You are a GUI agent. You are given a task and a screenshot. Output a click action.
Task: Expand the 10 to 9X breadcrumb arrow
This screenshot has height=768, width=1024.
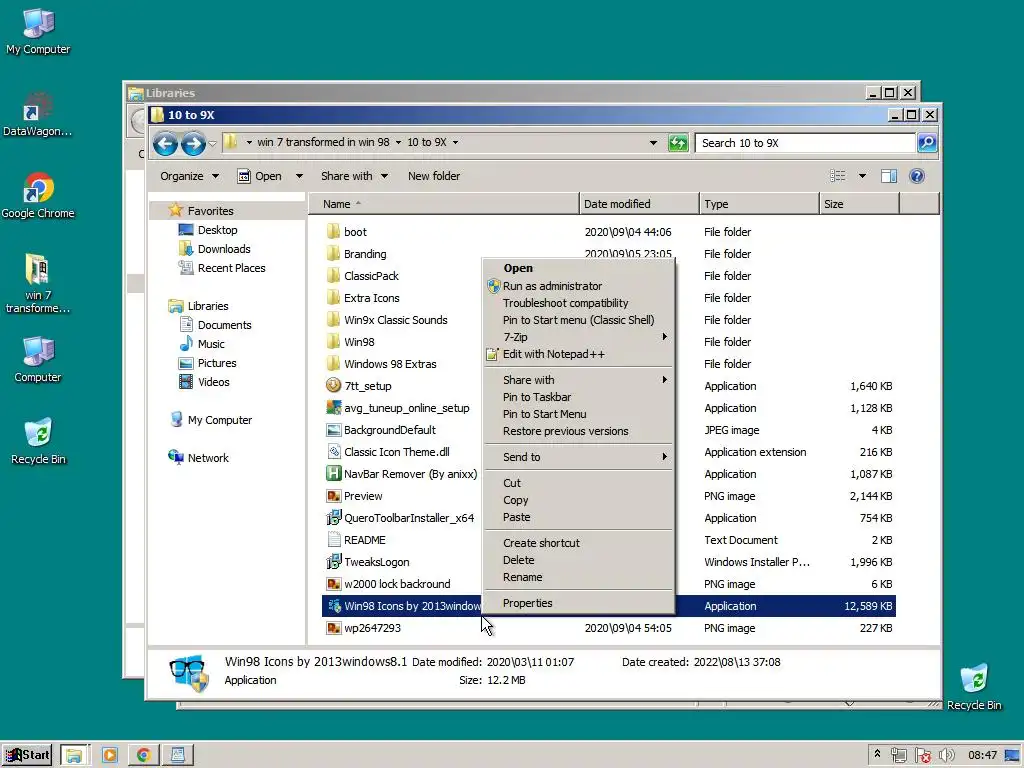tap(455, 142)
